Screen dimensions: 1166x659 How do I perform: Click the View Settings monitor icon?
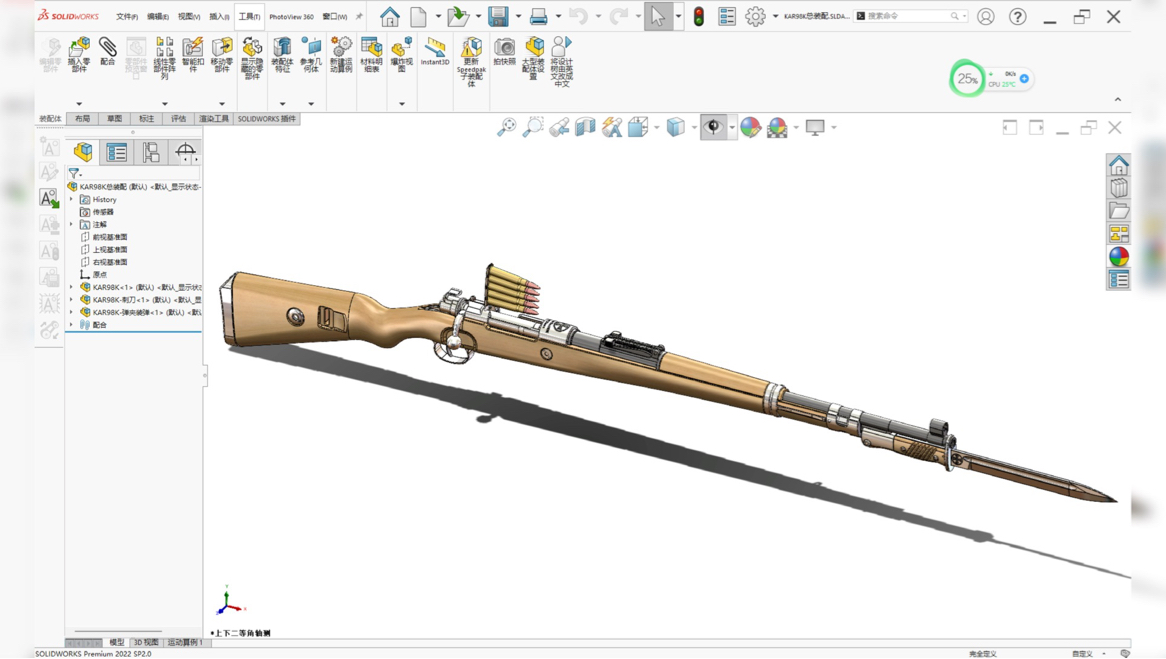(x=815, y=127)
